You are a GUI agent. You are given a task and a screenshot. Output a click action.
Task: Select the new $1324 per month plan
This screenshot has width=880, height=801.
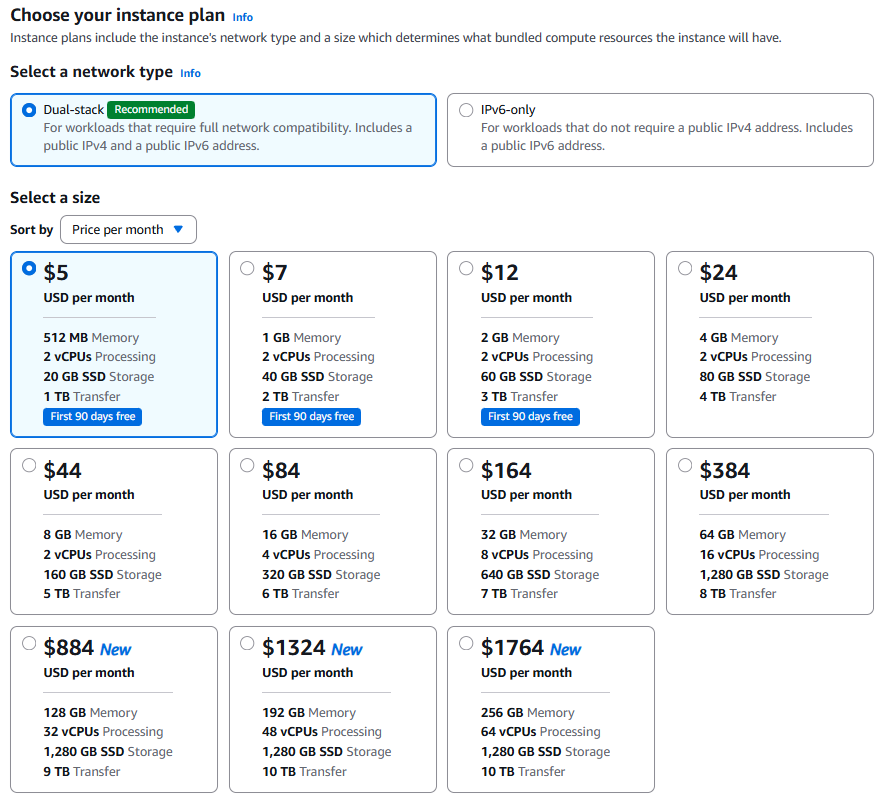pos(247,643)
